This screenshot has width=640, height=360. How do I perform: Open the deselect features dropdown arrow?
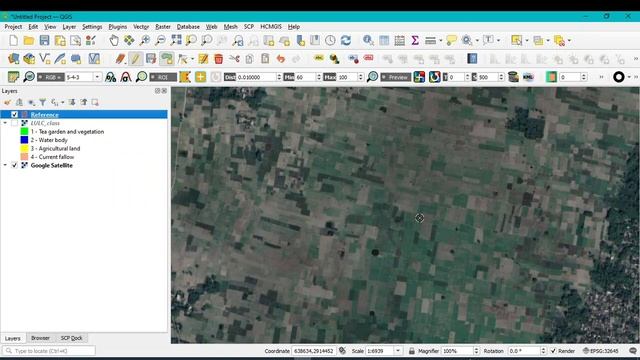[569, 40]
